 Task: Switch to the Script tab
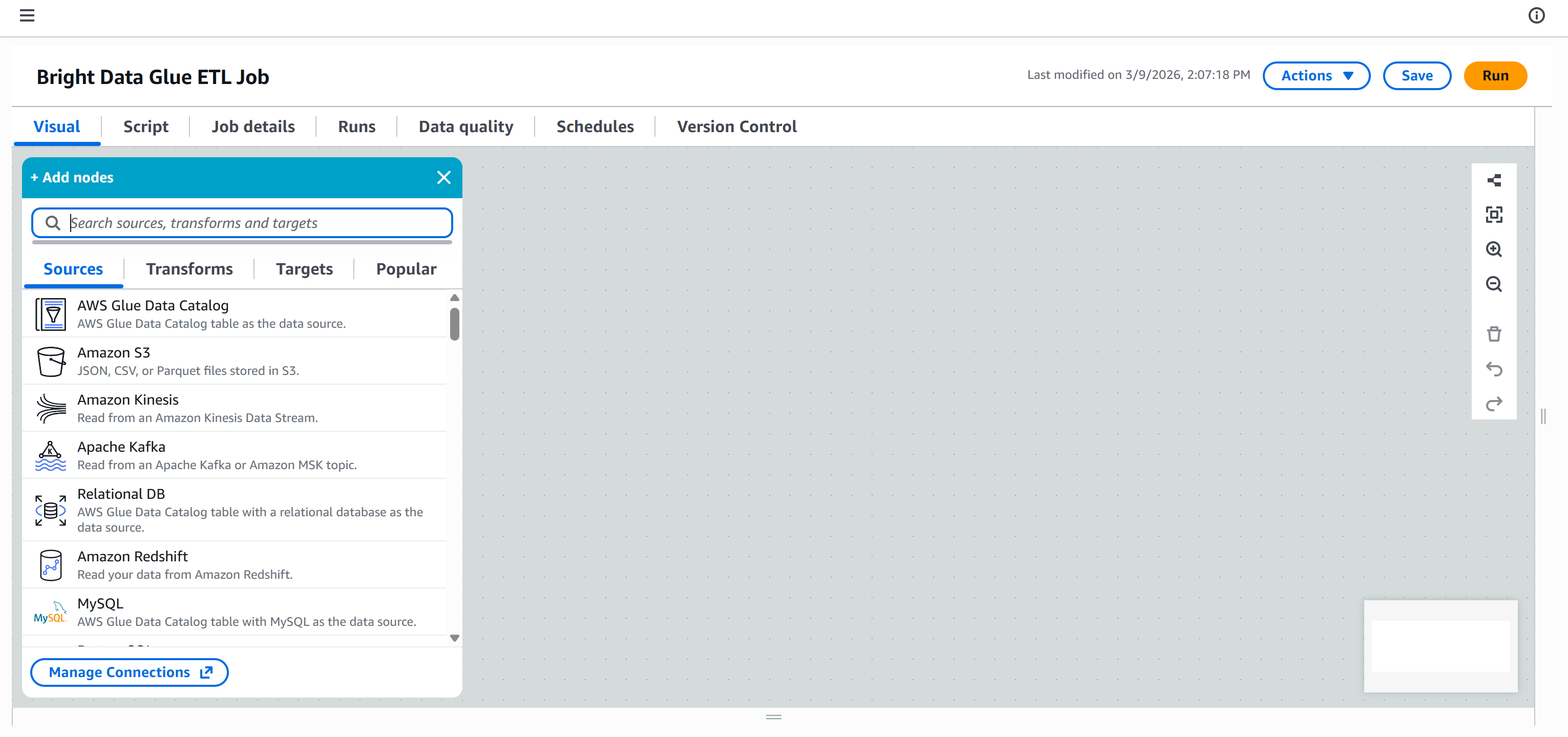pyautogui.click(x=145, y=126)
